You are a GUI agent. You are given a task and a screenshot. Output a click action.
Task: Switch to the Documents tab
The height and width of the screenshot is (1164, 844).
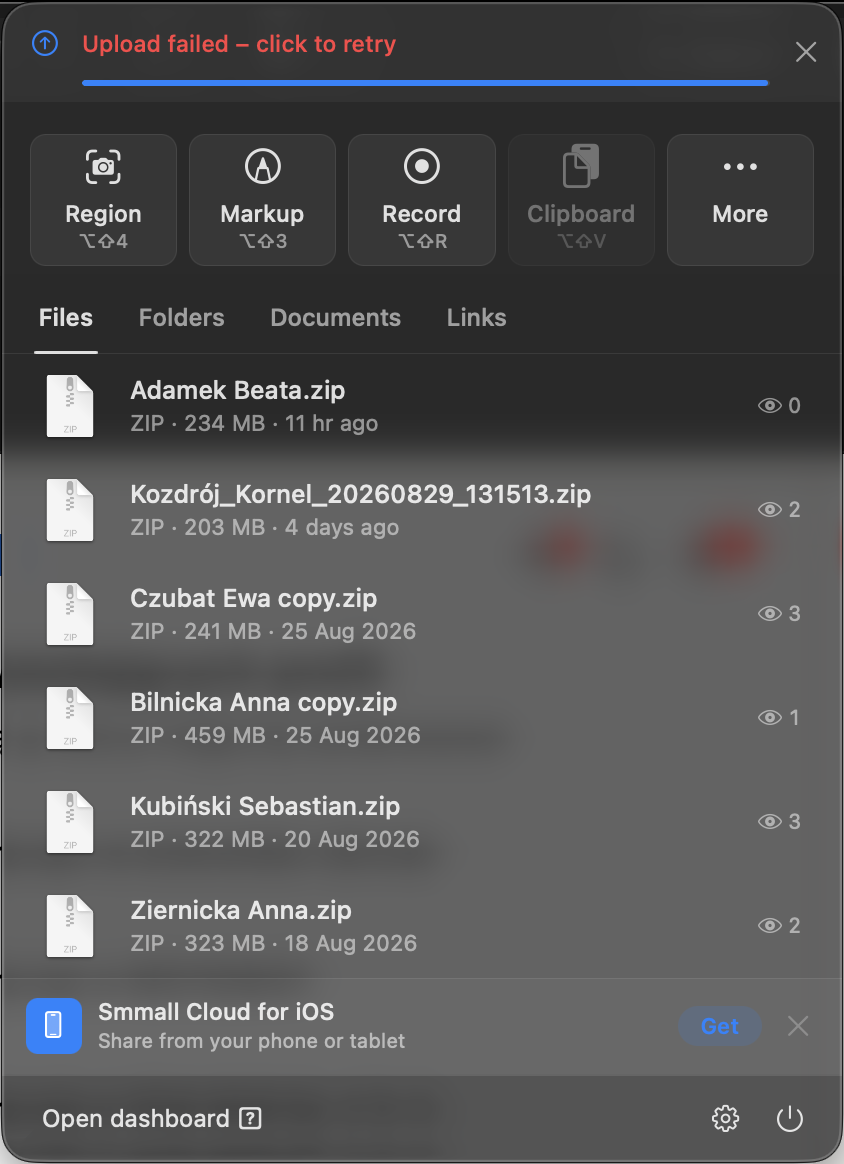pyautogui.click(x=336, y=318)
